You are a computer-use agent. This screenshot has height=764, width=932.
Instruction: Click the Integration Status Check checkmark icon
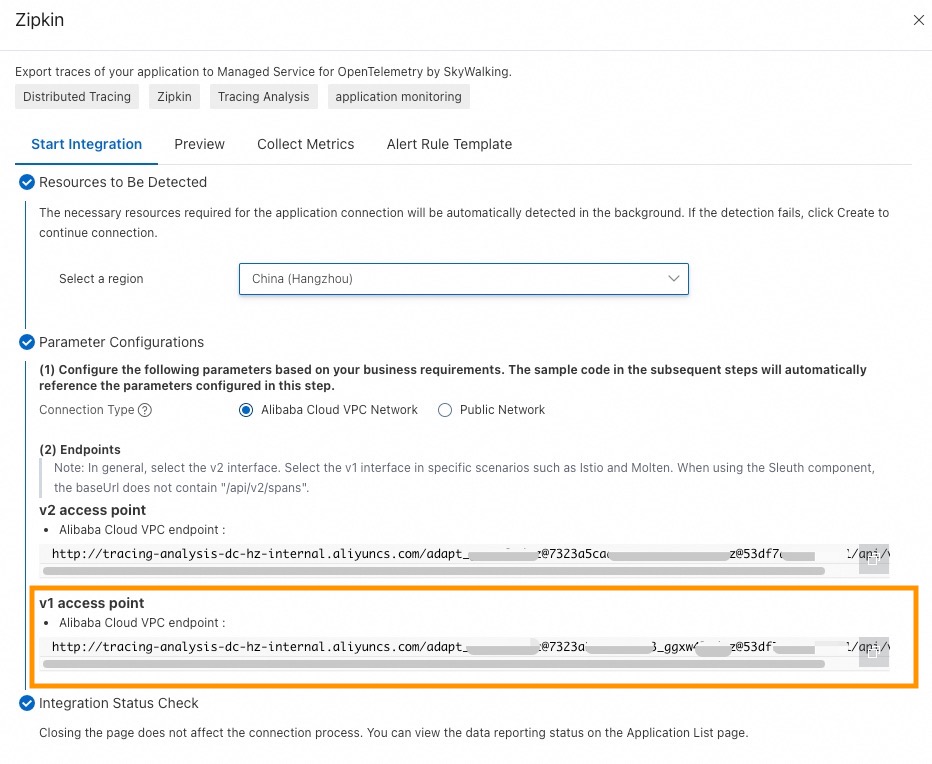point(27,703)
